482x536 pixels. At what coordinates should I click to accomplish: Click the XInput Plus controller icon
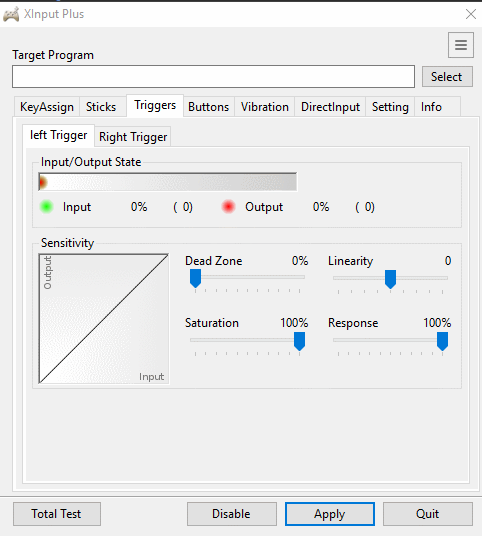11,14
